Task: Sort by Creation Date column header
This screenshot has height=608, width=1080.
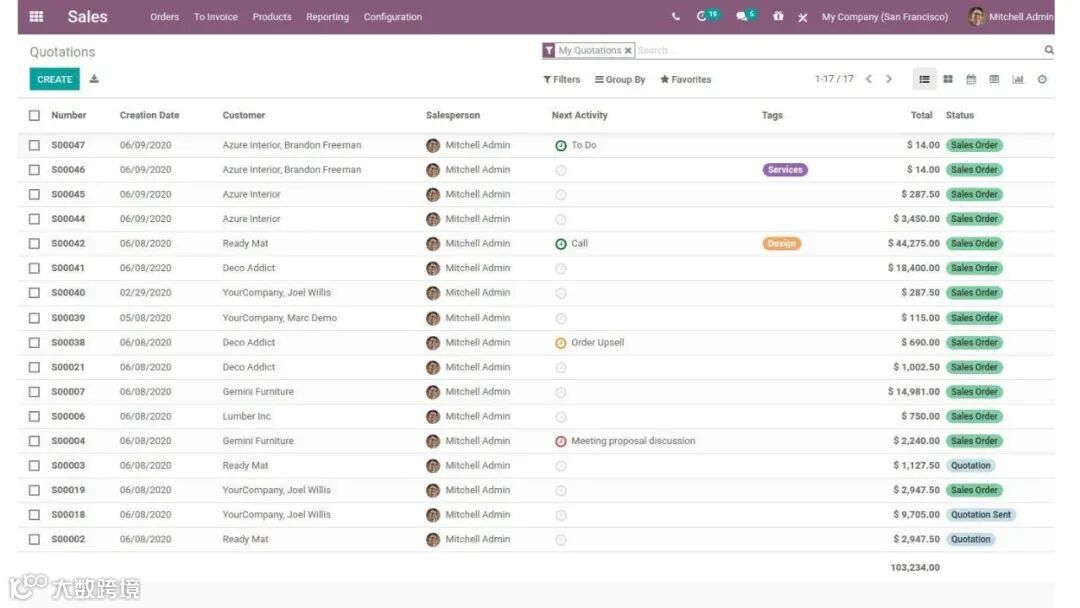Action: point(149,115)
